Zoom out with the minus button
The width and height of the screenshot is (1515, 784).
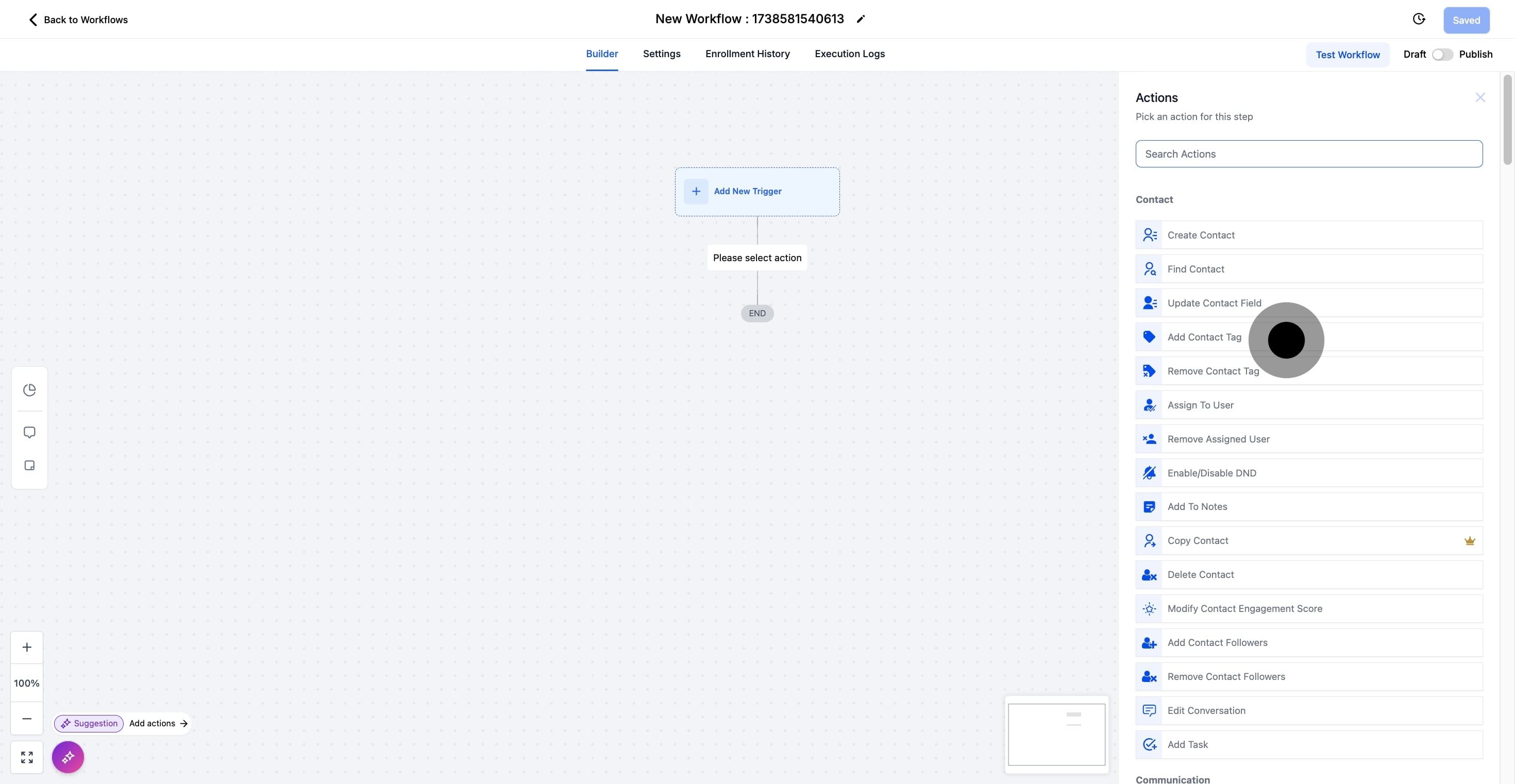(x=27, y=719)
